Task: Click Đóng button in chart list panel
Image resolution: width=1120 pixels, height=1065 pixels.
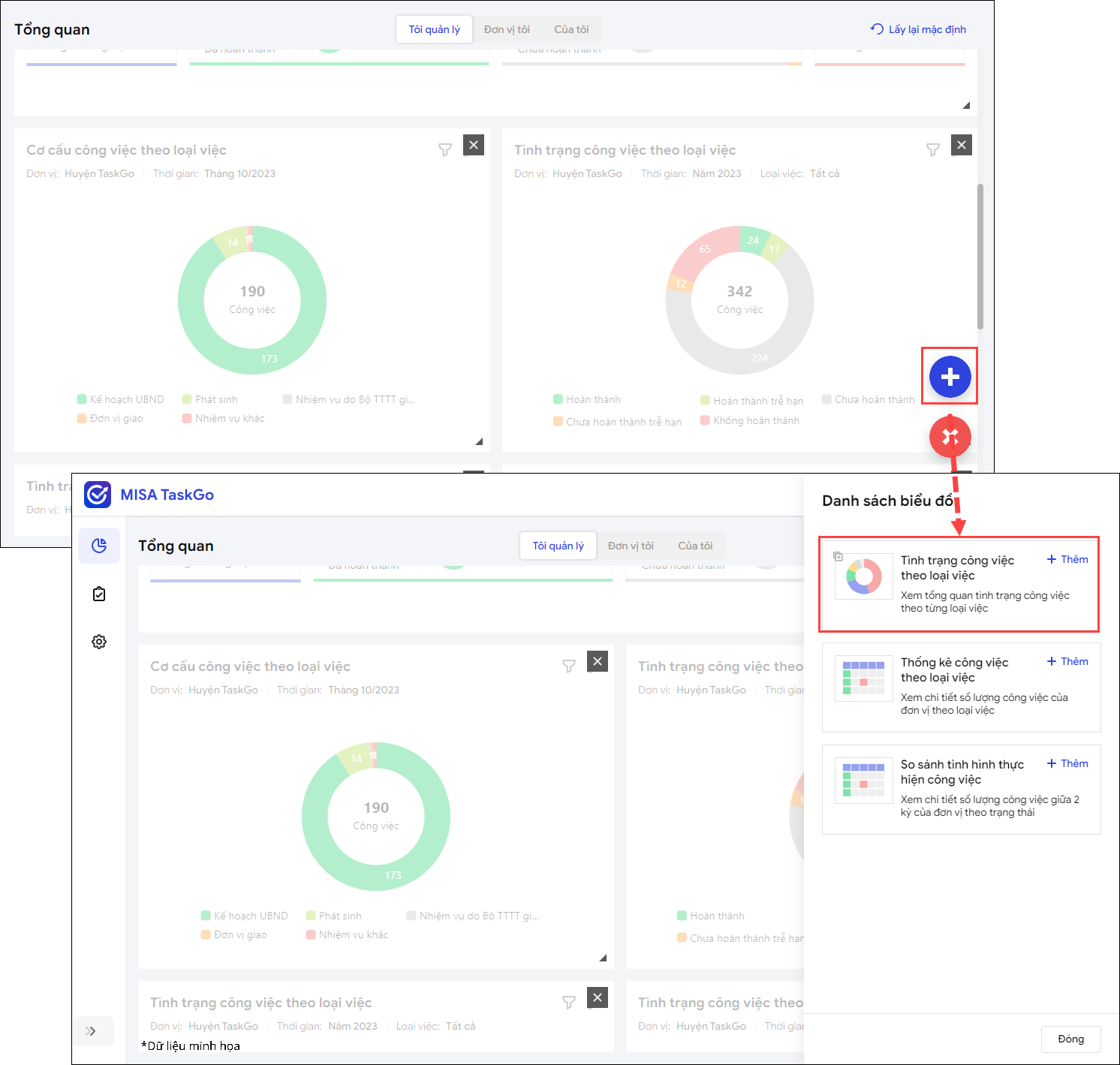Action: 1071,1039
